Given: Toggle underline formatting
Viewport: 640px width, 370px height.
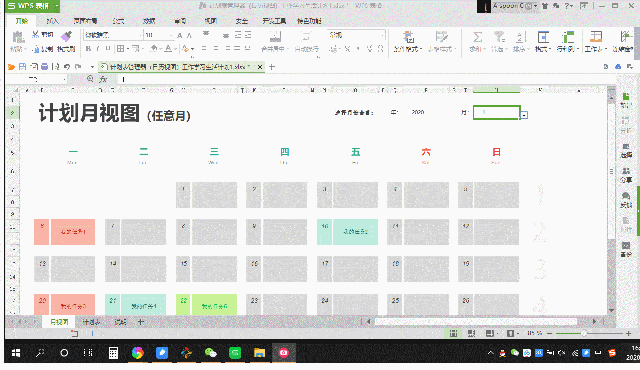Looking at the screenshot, I should [x=108, y=49].
